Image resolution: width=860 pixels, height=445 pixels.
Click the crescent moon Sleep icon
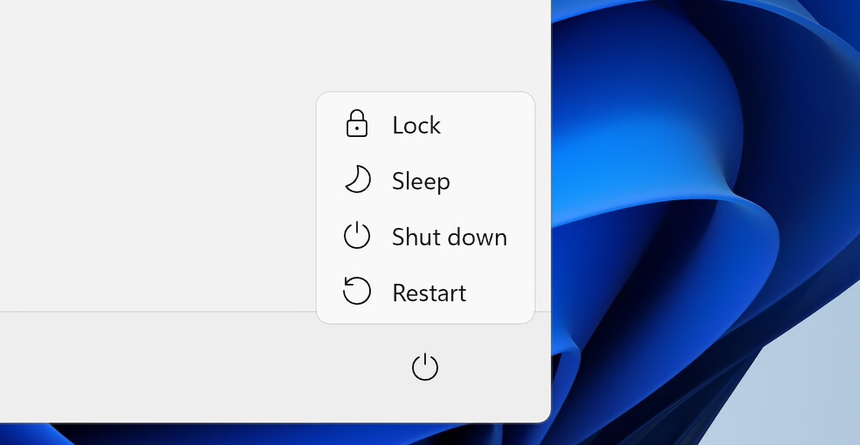pyautogui.click(x=357, y=180)
